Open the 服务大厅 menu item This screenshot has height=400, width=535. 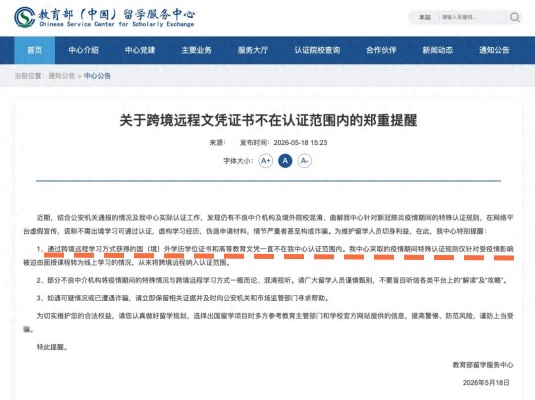coord(253,50)
